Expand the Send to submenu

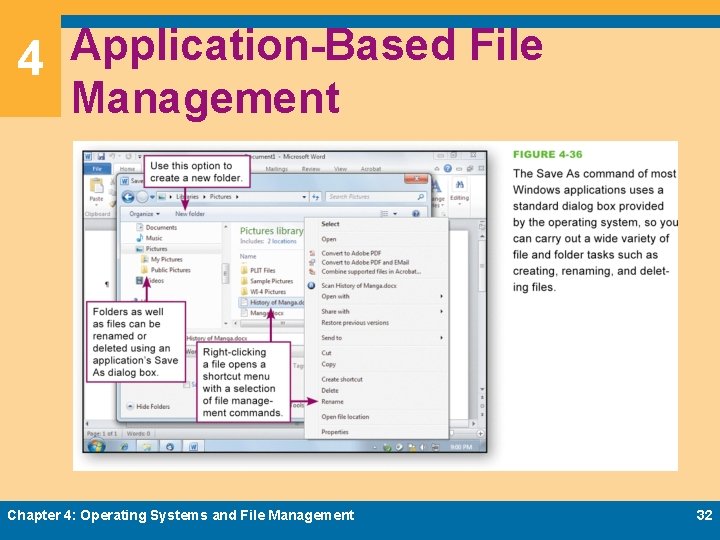(x=441, y=338)
